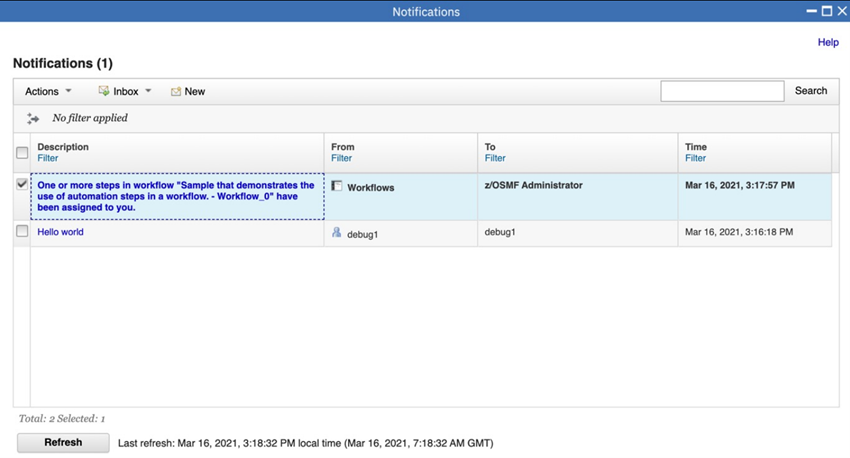Open the Time column Filter link
Screen dimensions: 850x458
point(696,158)
